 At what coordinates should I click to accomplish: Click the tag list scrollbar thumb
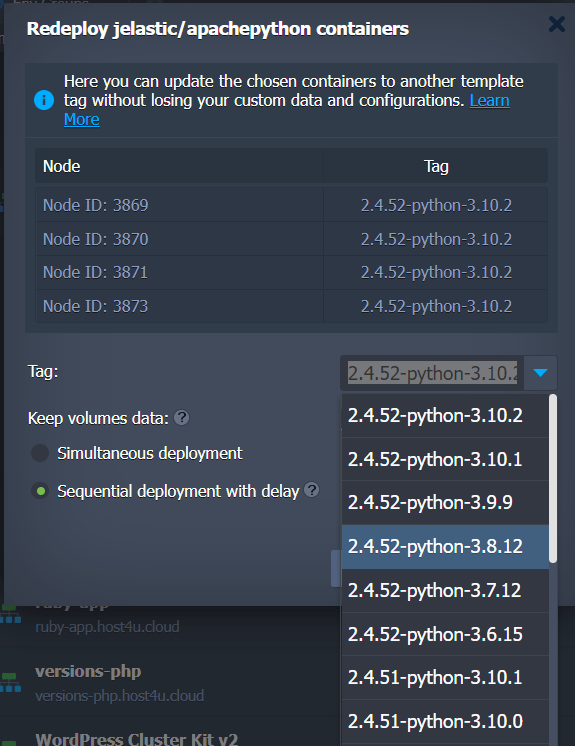click(553, 478)
